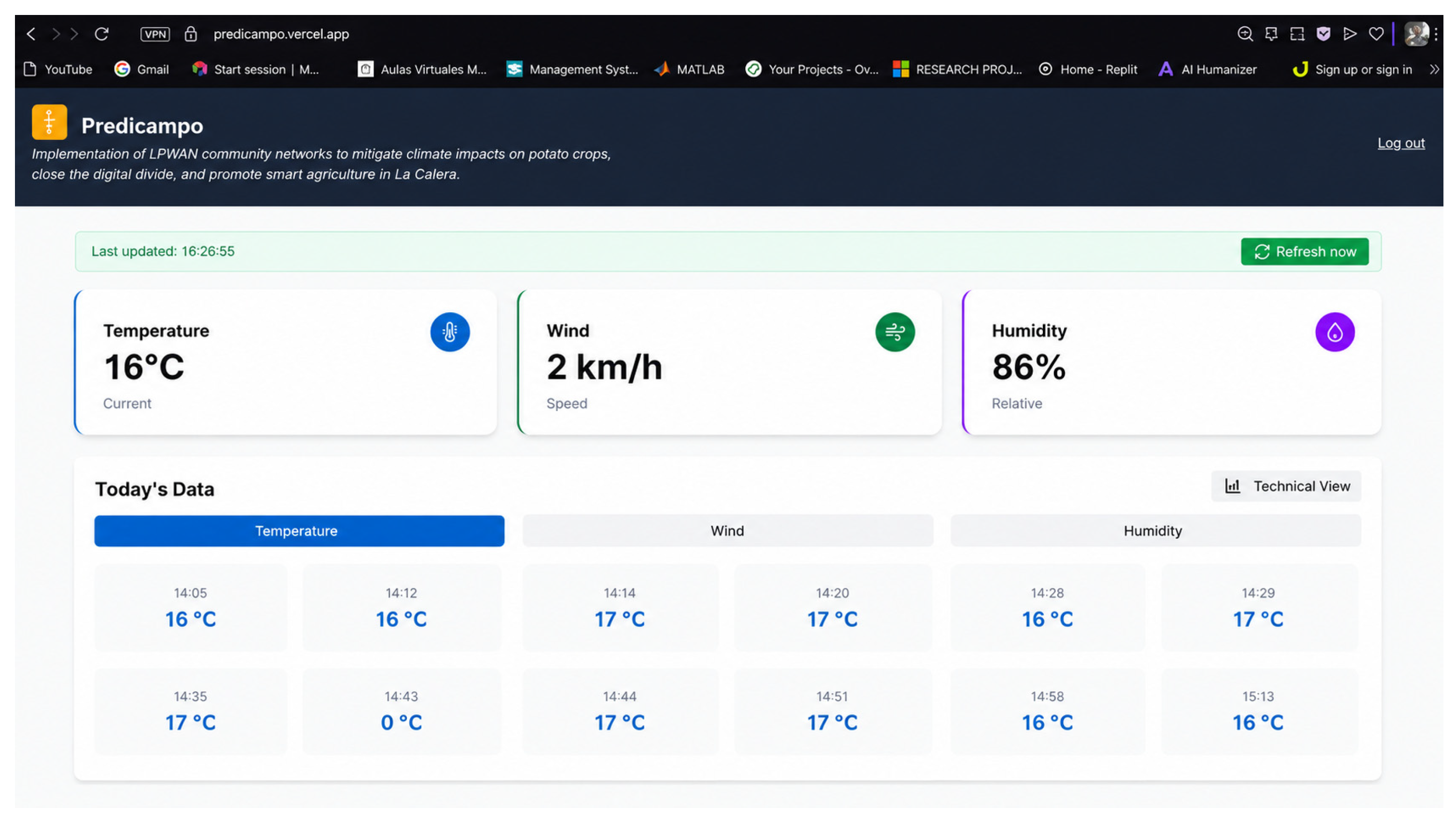Click the 86% humidity value
The height and width of the screenshot is (822, 1456).
(1029, 367)
